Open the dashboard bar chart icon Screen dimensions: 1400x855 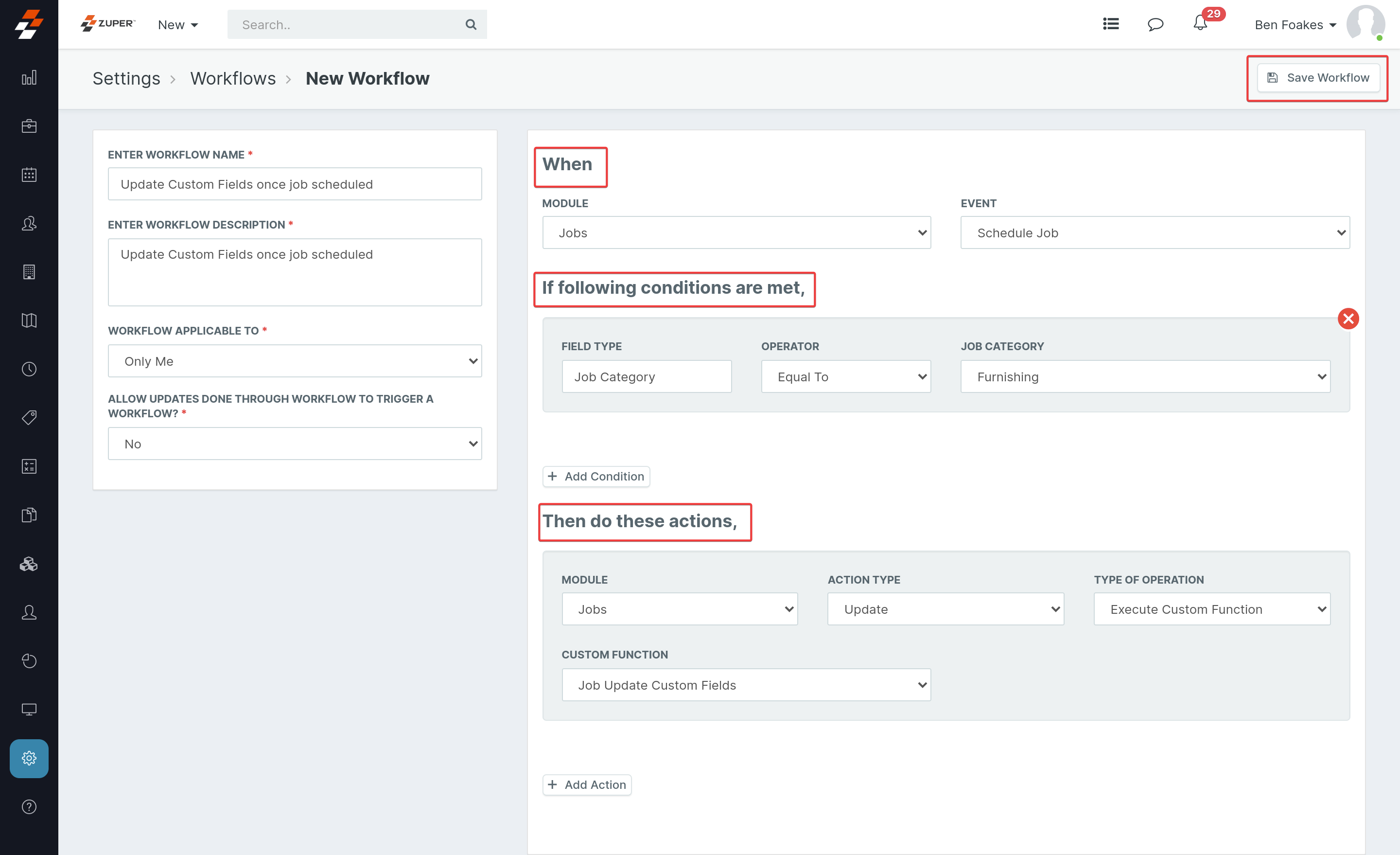tap(29, 77)
